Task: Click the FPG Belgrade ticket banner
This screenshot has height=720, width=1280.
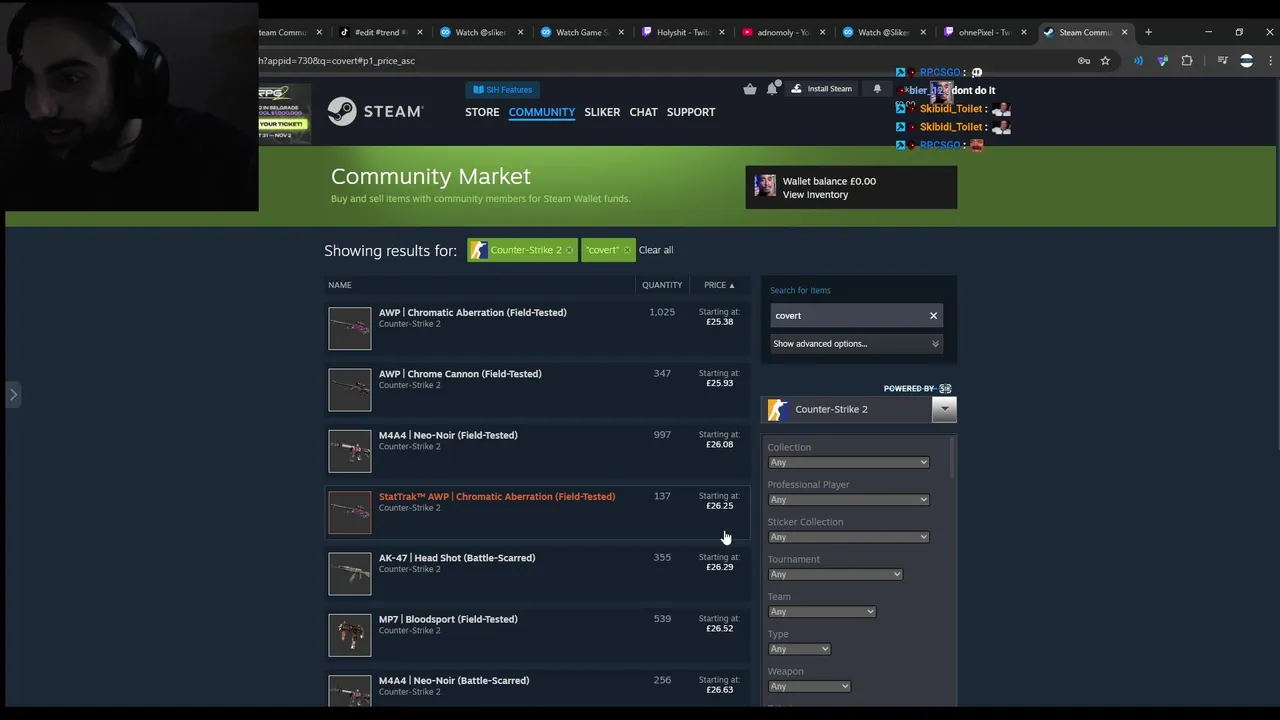Action: 284,113
